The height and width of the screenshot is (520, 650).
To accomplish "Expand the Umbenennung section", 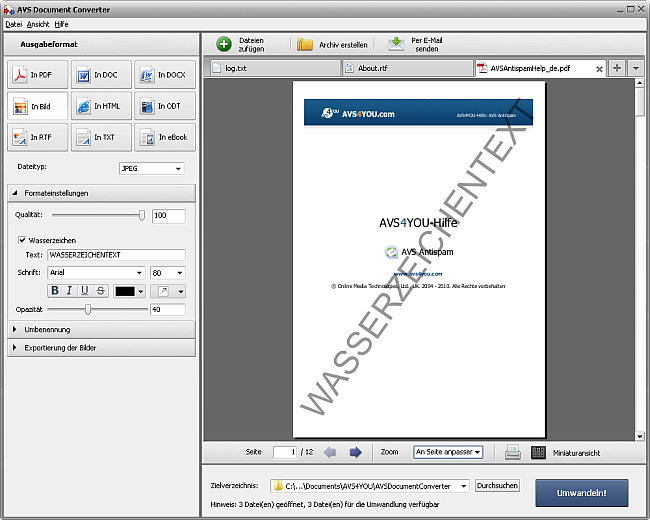I will (x=101, y=330).
